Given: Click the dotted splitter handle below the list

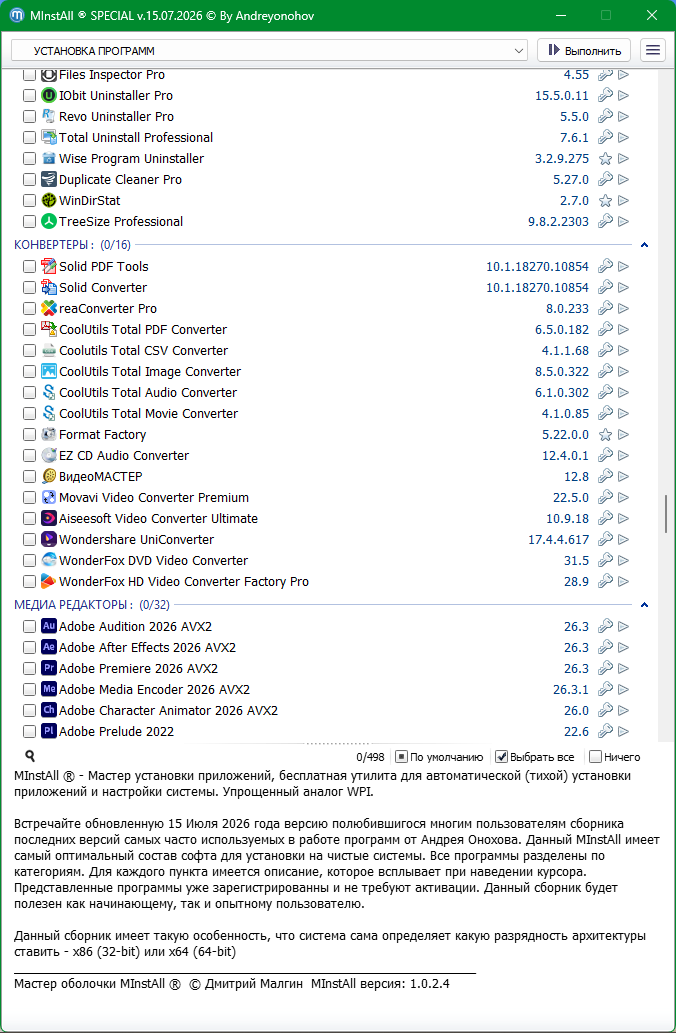Looking at the screenshot, I should coord(338,743).
